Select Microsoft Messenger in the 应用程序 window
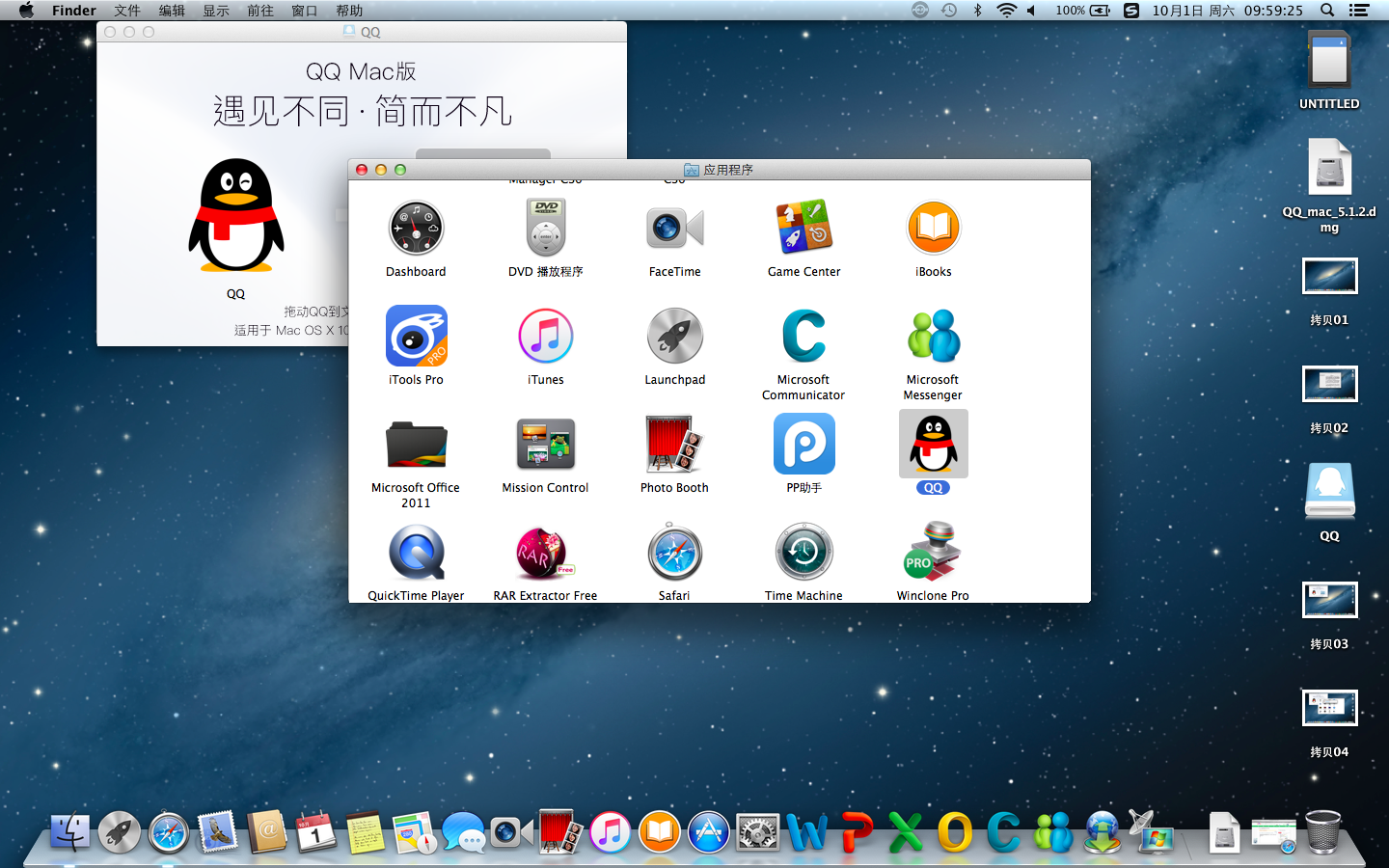 (x=934, y=336)
